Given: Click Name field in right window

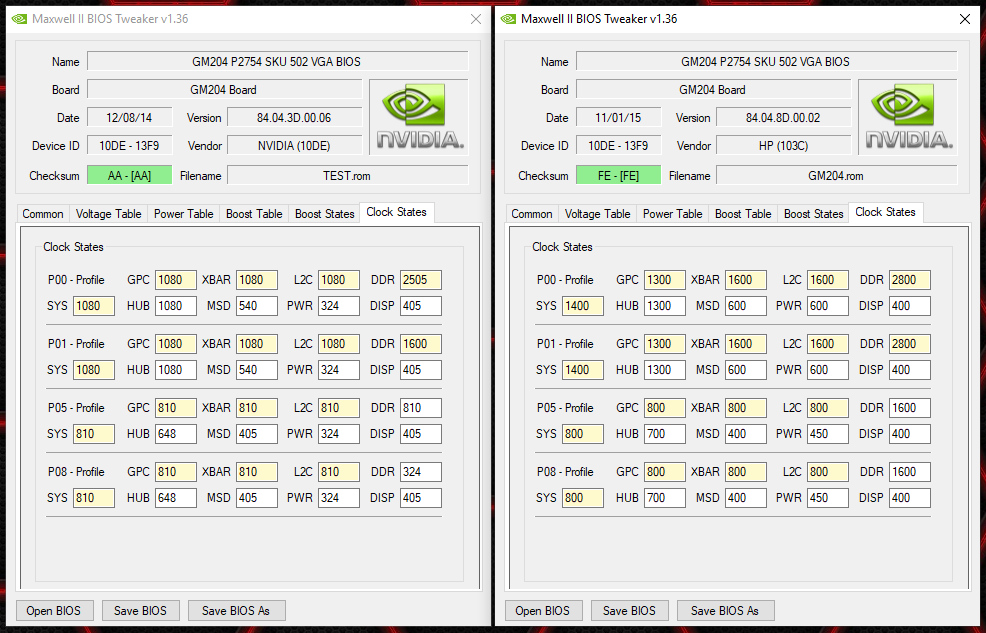Looking at the screenshot, I should pyautogui.click(x=767, y=62).
